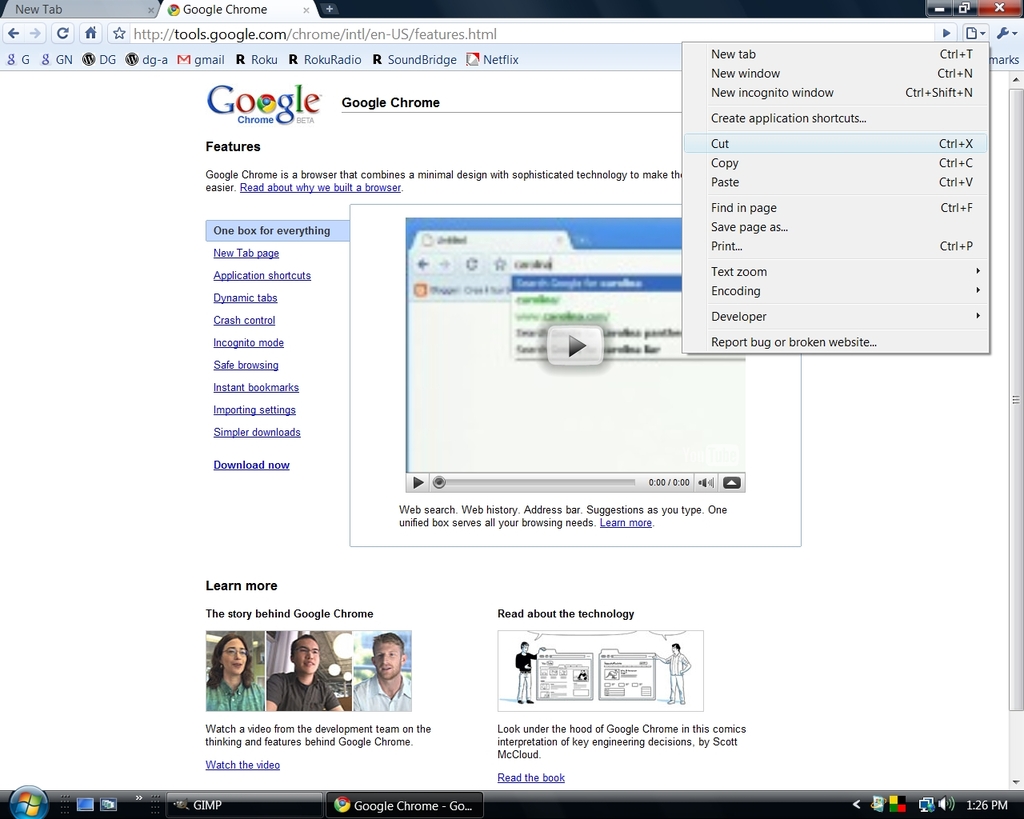Open the gmail bookmark
This screenshot has width=1024, height=819.
point(200,59)
